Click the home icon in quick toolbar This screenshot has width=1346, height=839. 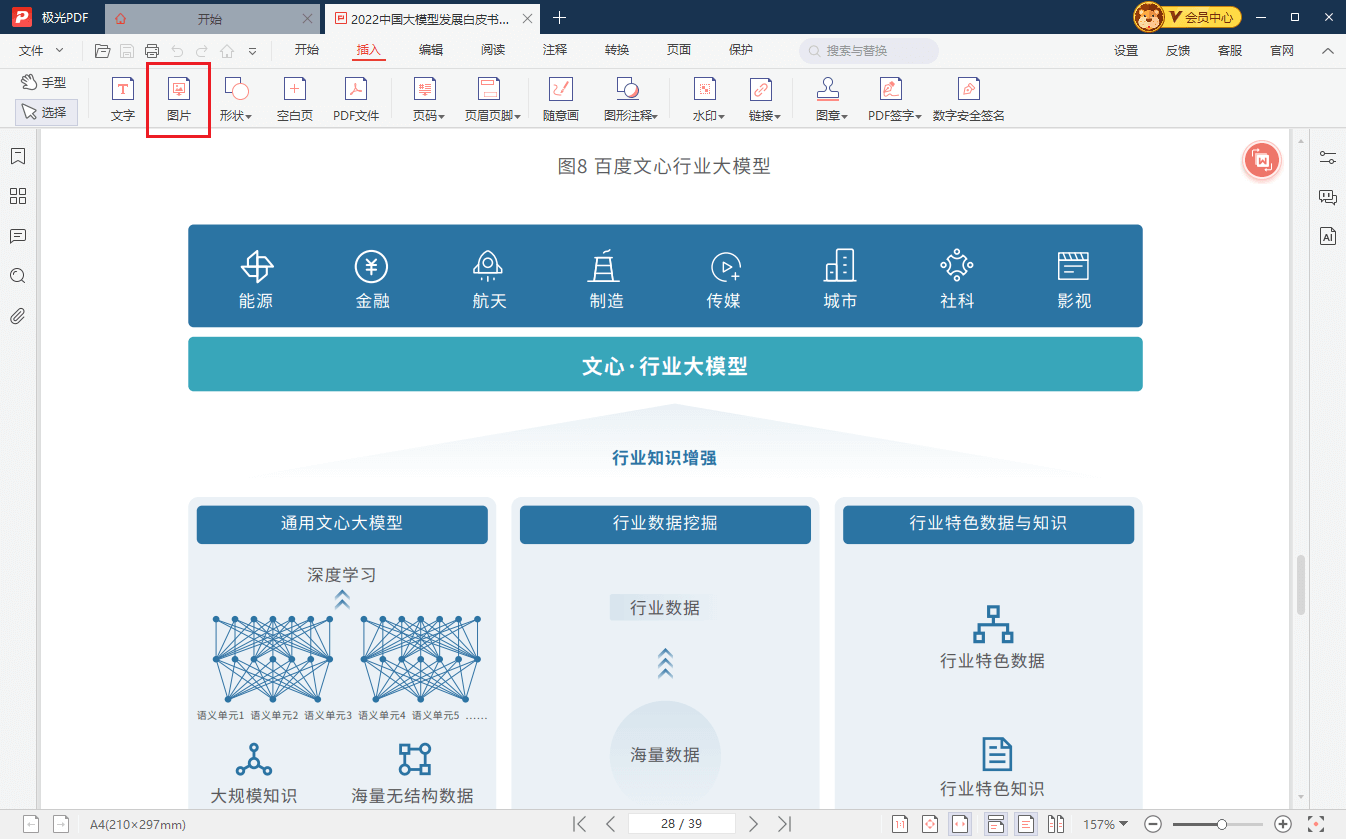227,50
